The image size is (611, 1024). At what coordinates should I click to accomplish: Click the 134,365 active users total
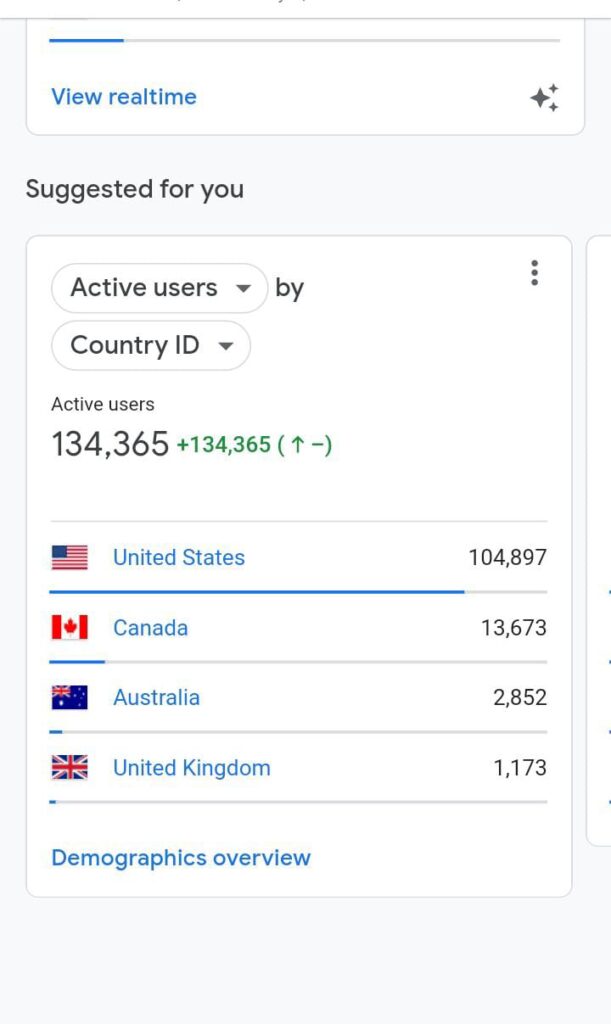point(110,445)
